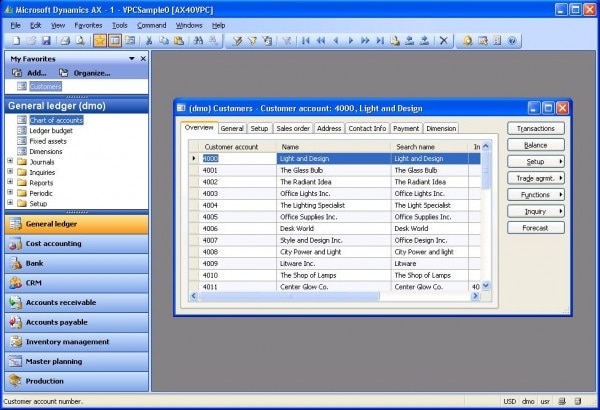Switch to General tab in Customers
This screenshot has height=410, width=600.
232,128
